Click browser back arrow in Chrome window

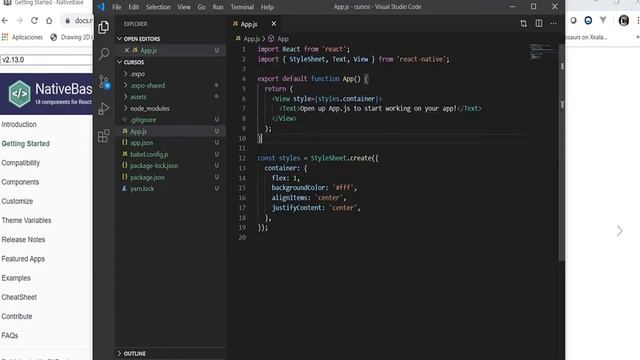[5, 20]
